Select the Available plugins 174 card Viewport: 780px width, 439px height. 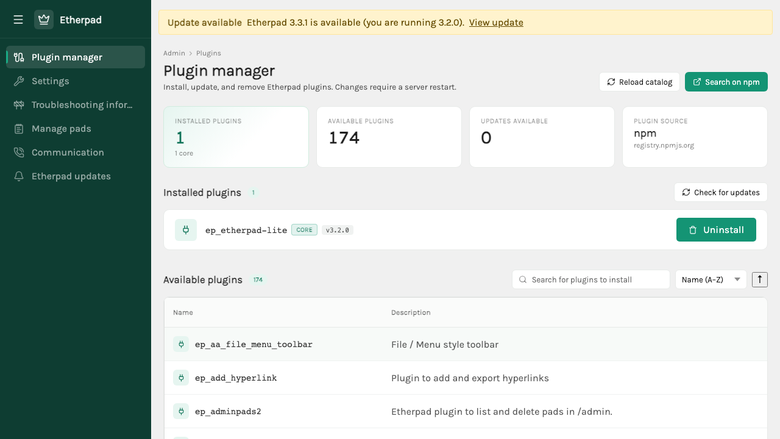tap(389, 137)
